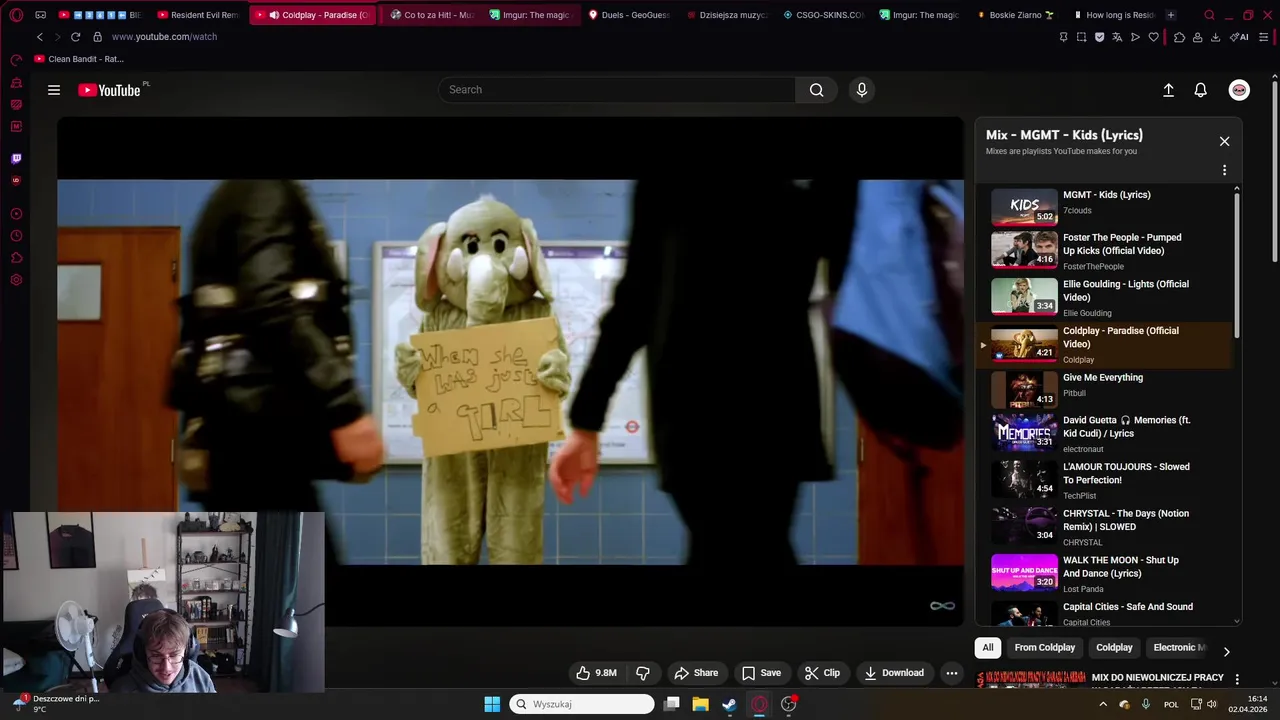Open the YouTube notifications bell

tap(1201, 90)
